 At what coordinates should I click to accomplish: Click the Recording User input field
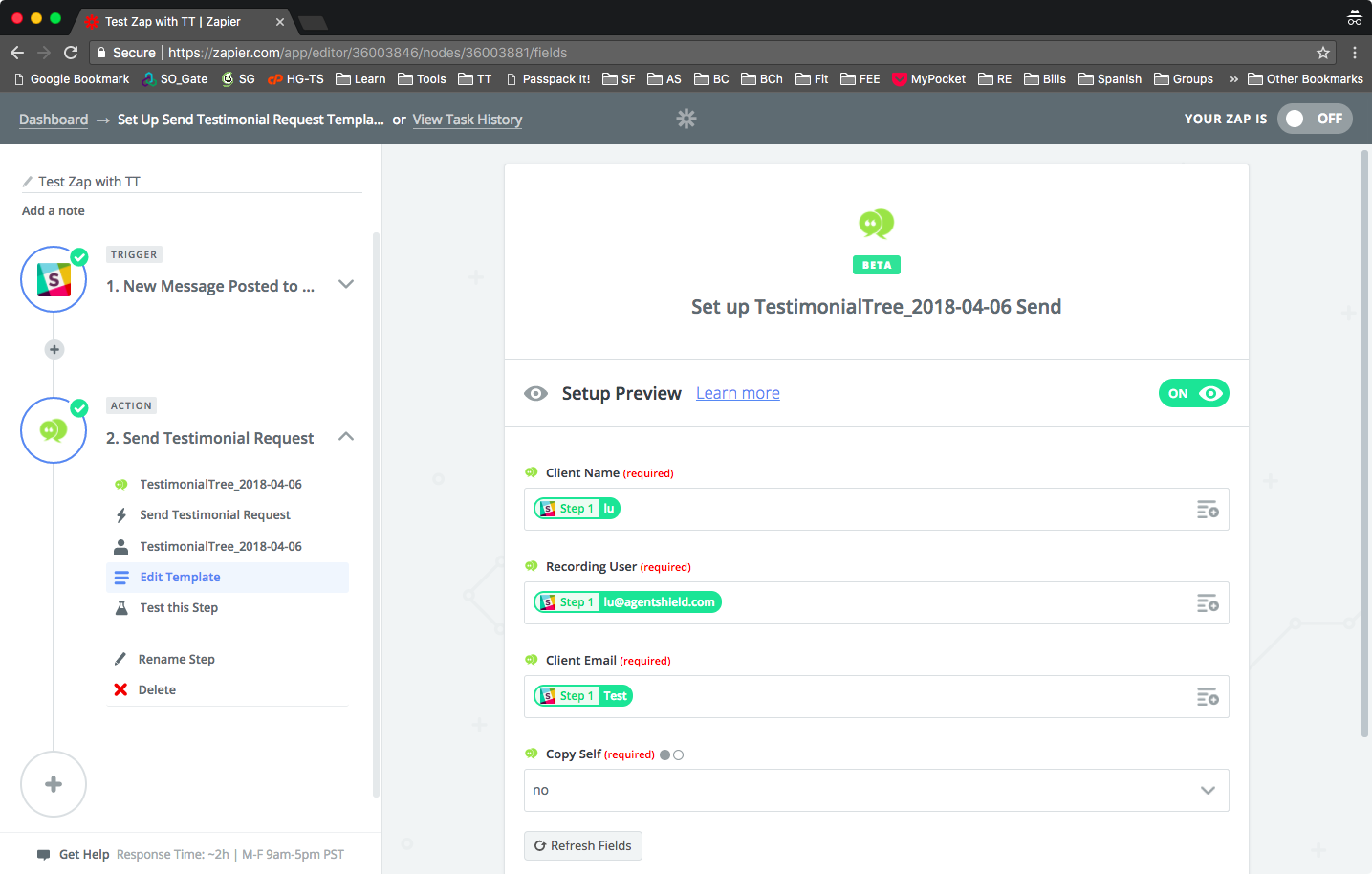tap(856, 603)
